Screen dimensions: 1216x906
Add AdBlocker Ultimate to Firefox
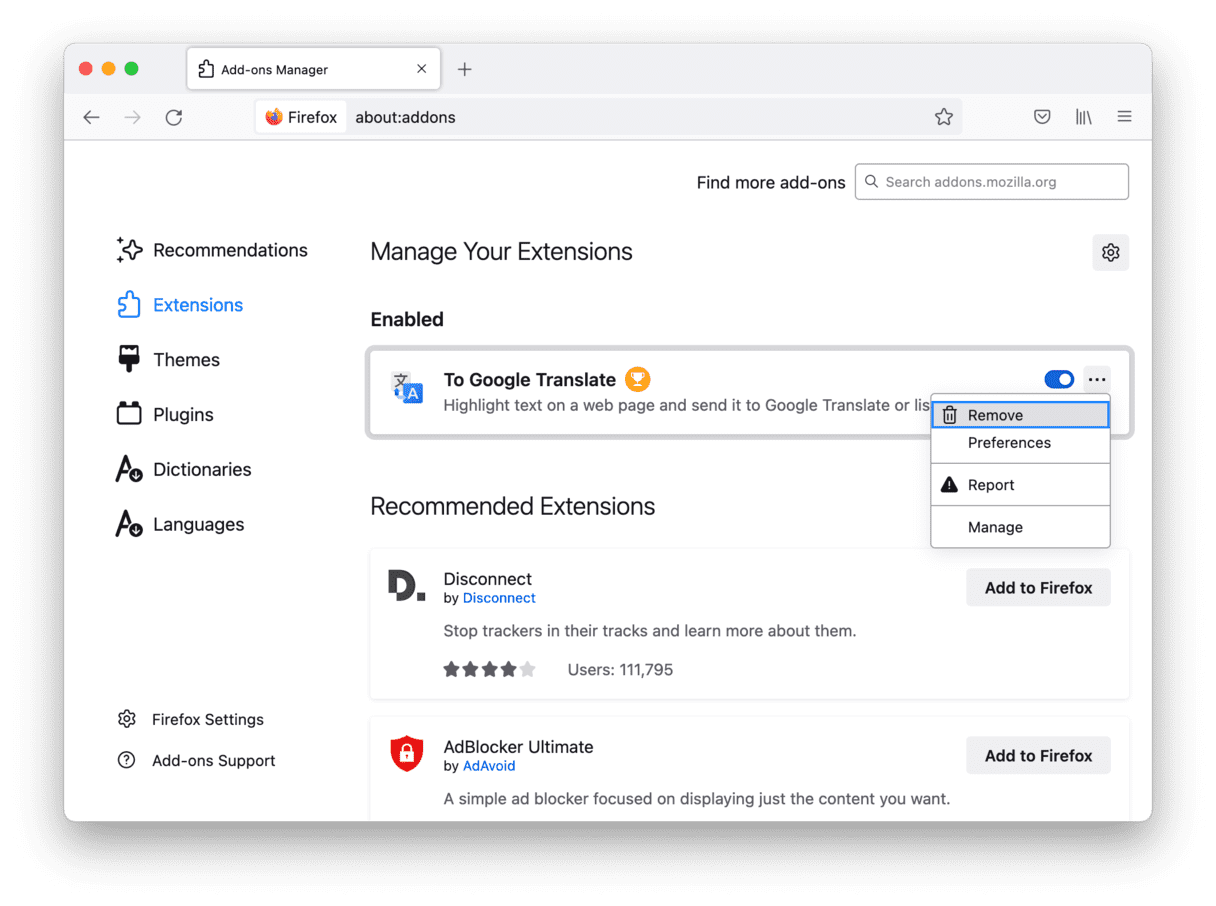[x=1038, y=756]
